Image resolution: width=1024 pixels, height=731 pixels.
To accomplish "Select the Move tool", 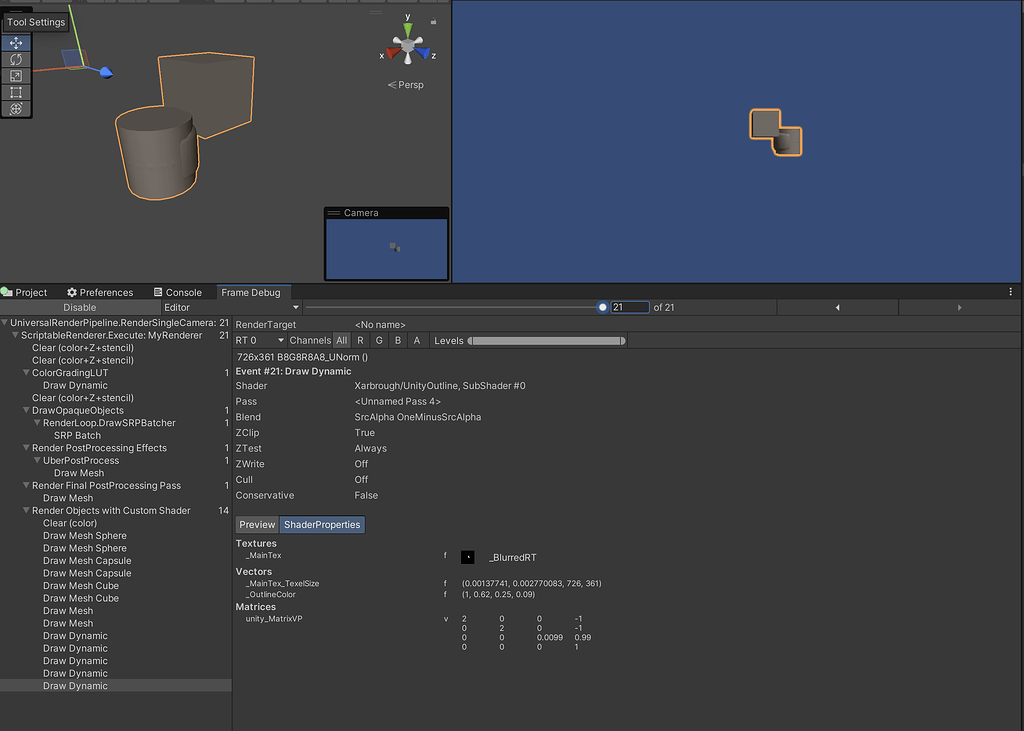I will click(x=14, y=43).
